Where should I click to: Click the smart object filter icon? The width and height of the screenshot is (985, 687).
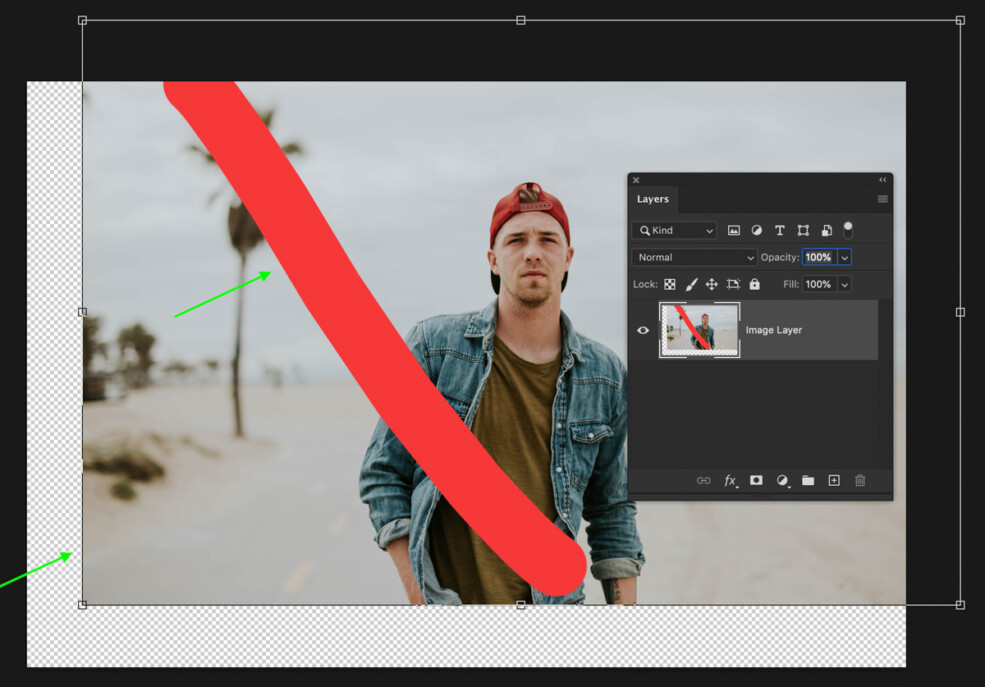coord(827,230)
